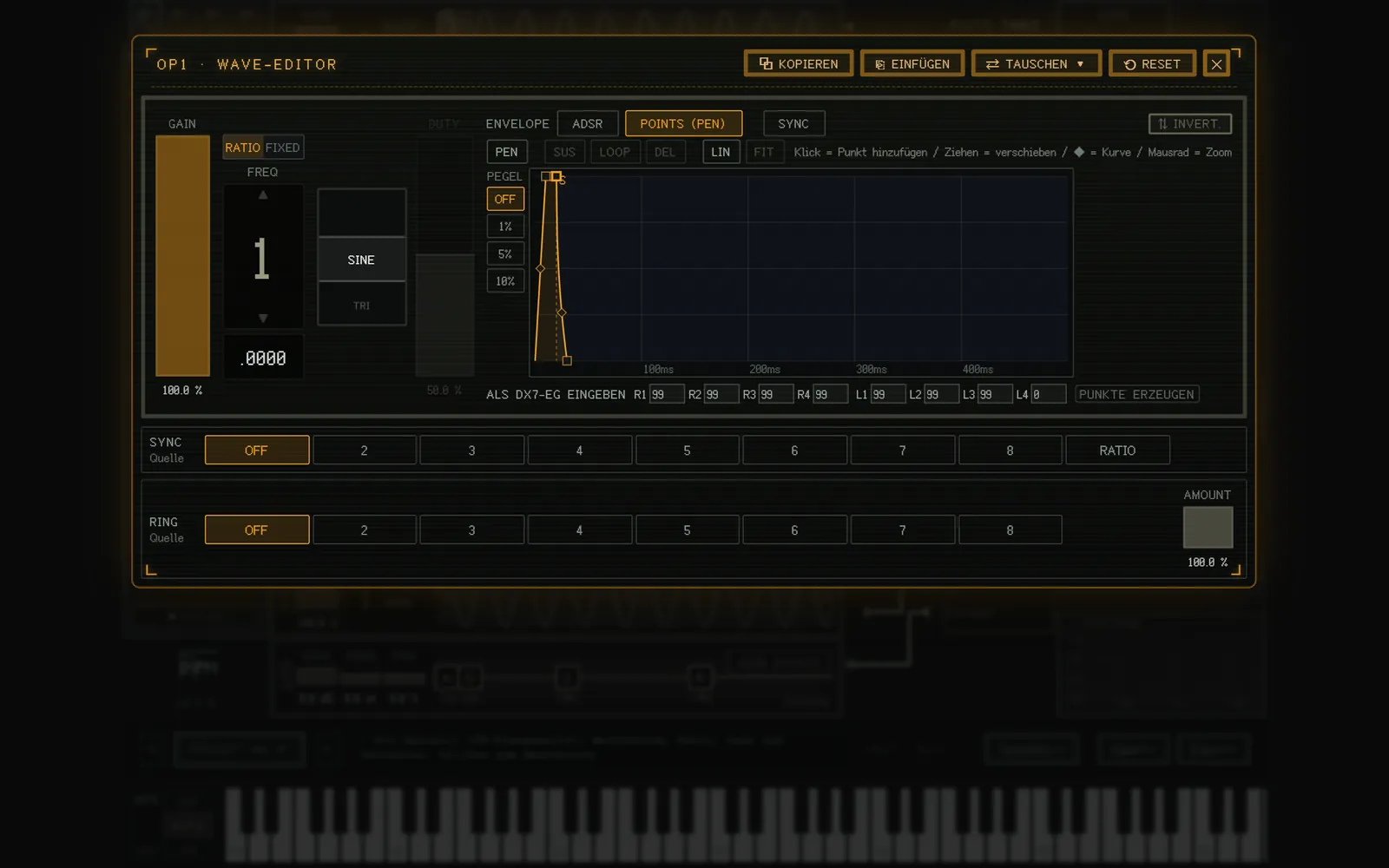The width and height of the screenshot is (1389, 868).
Task: Set SYNC source to RATIO
Action: click(x=1118, y=450)
